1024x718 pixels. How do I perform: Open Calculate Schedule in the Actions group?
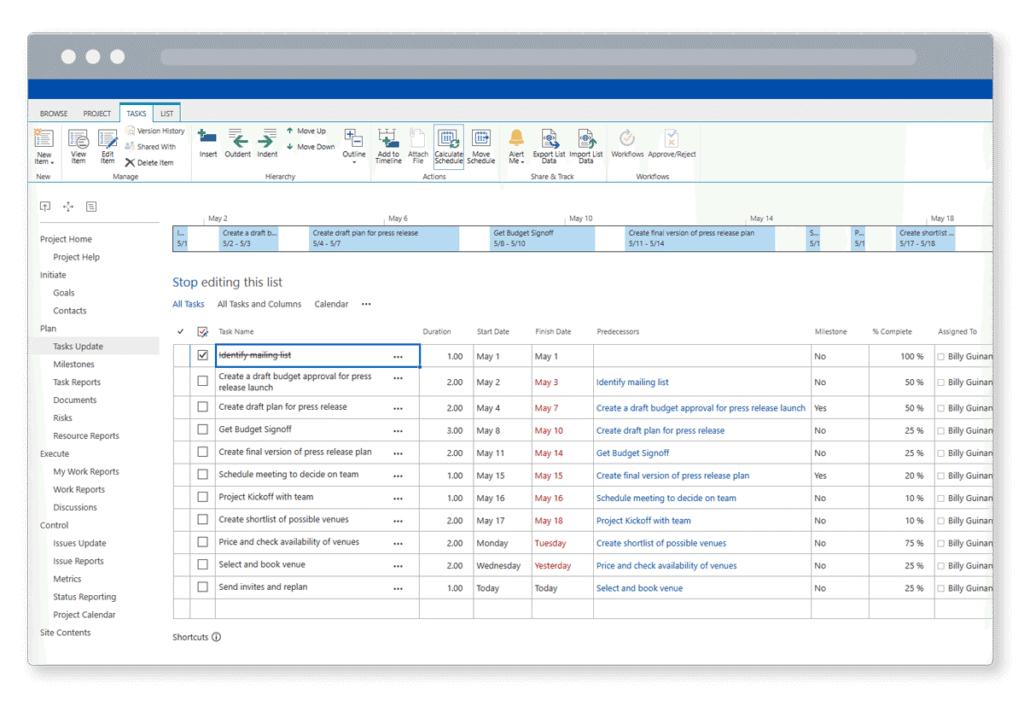tap(449, 144)
